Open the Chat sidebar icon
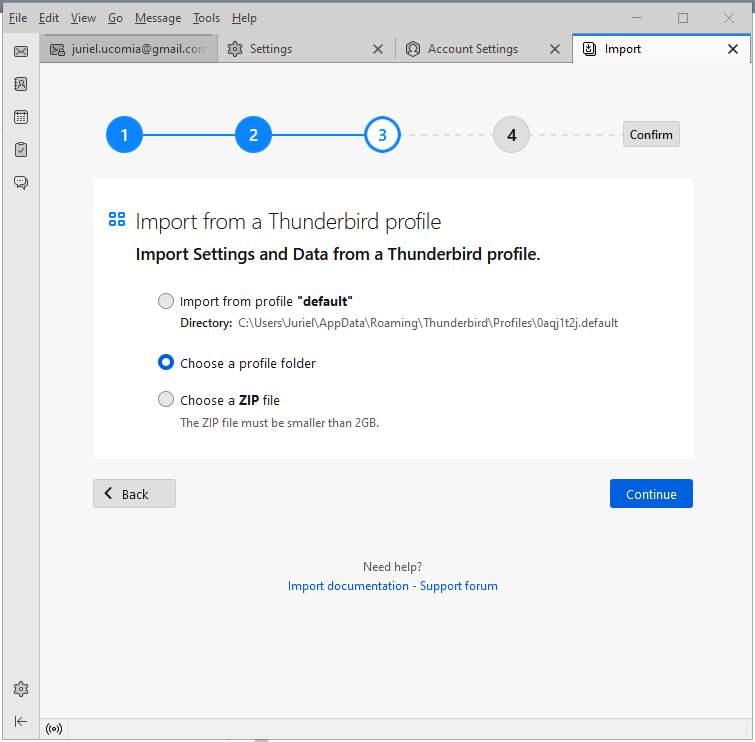Screen dimensions: 755x742 (21, 182)
